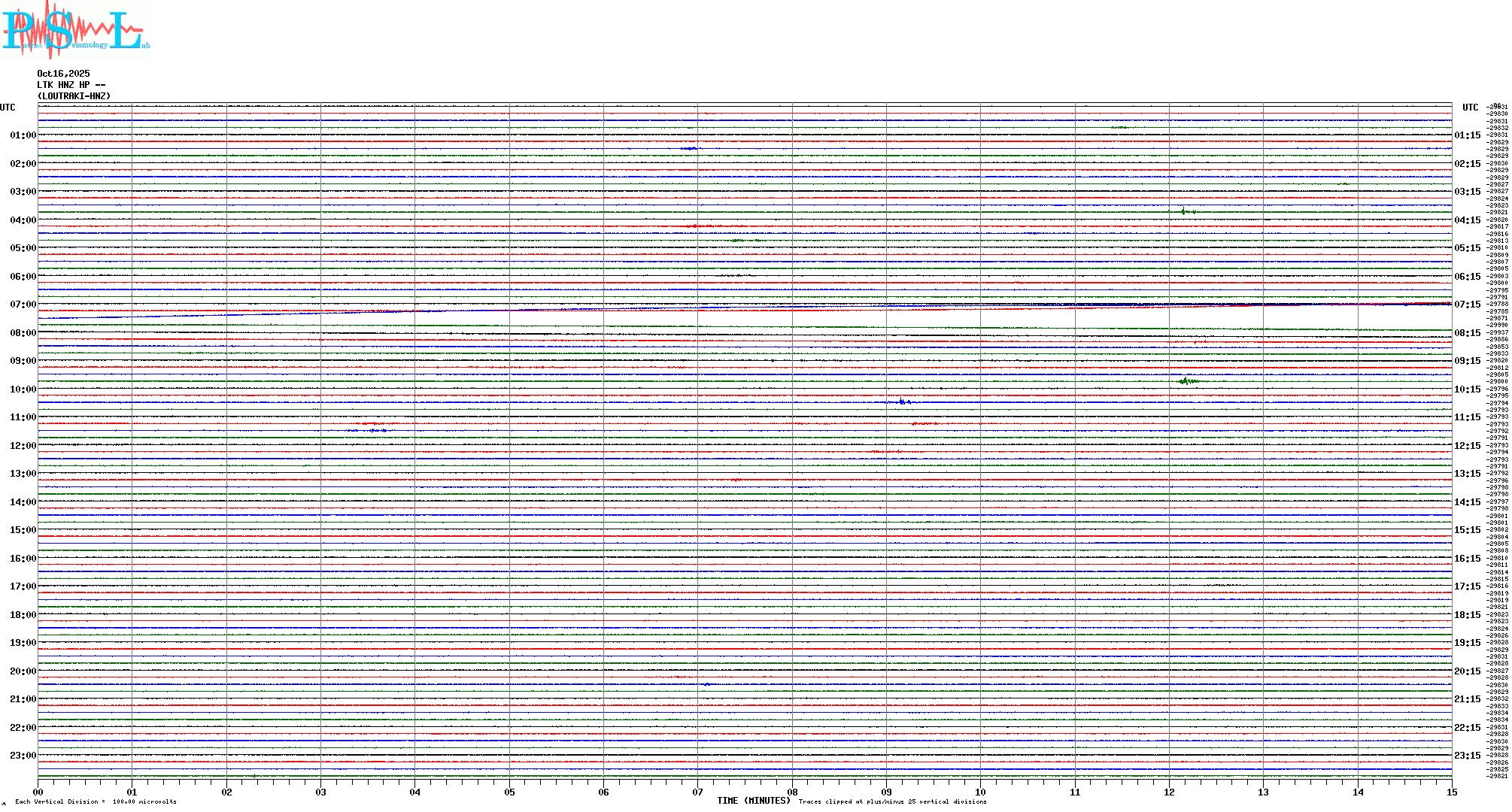
Task: Click the UTC label at top right
Action: click(x=1470, y=108)
